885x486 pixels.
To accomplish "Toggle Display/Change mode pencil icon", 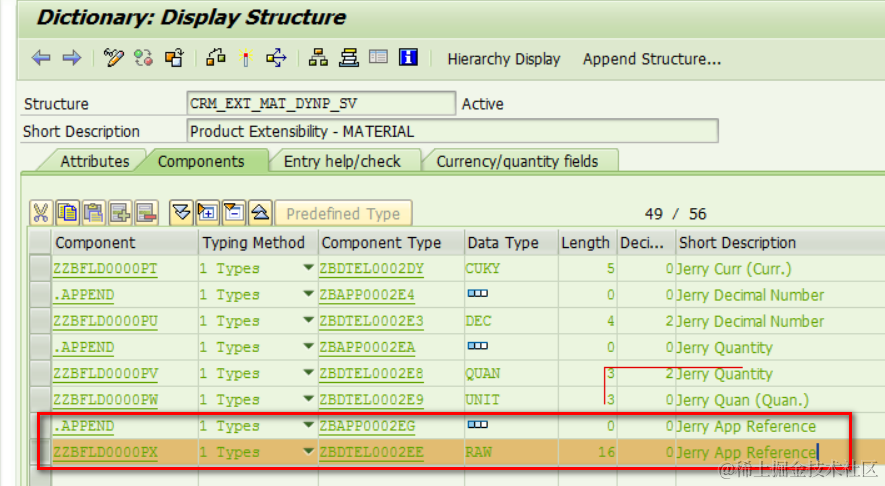I will [113, 58].
